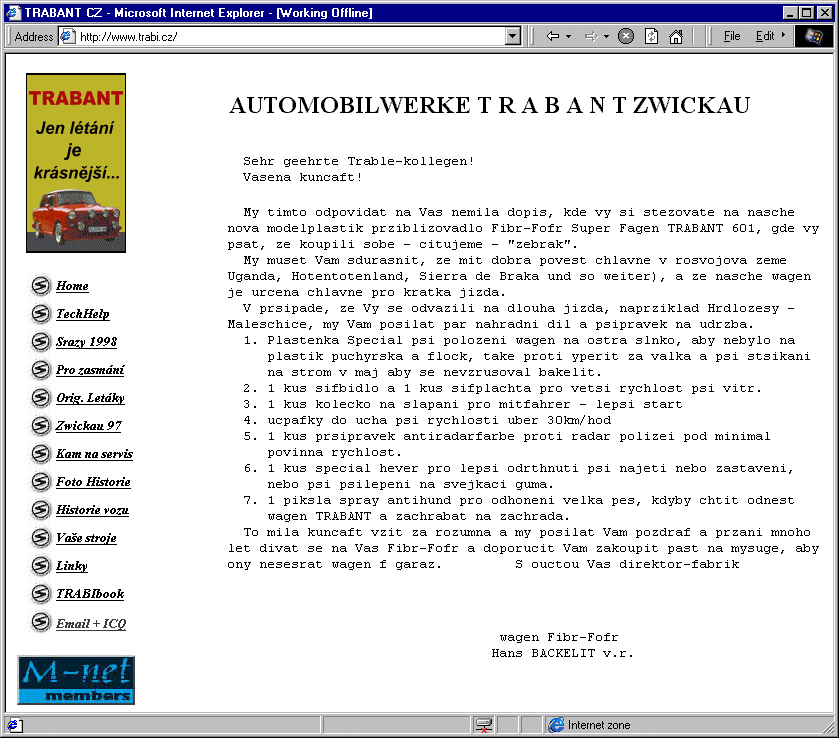839x738 pixels.
Task: Go to the TechHelp page link
Action: pyautogui.click(x=83, y=314)
